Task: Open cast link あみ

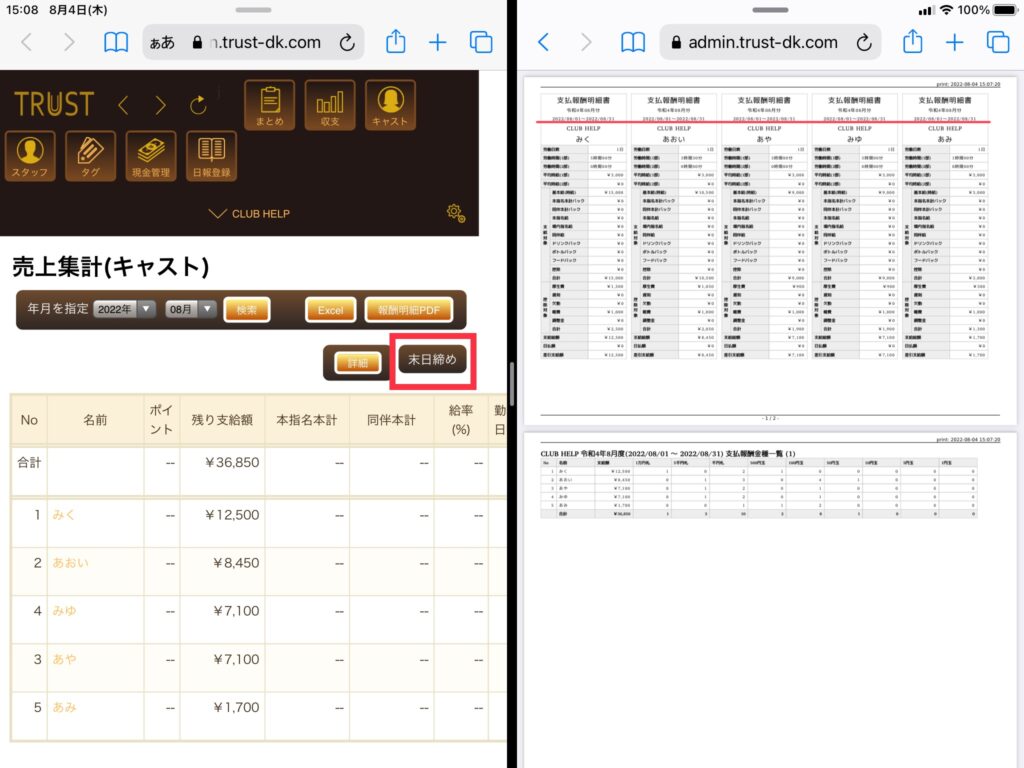Action: (65, 707)
